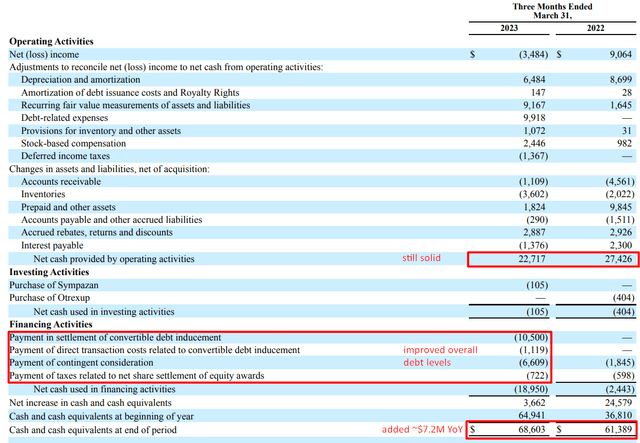Click 'Net cash used in investing activities'
The width and height of the screenshot is (640, 443).
click(x=104, y=312)
